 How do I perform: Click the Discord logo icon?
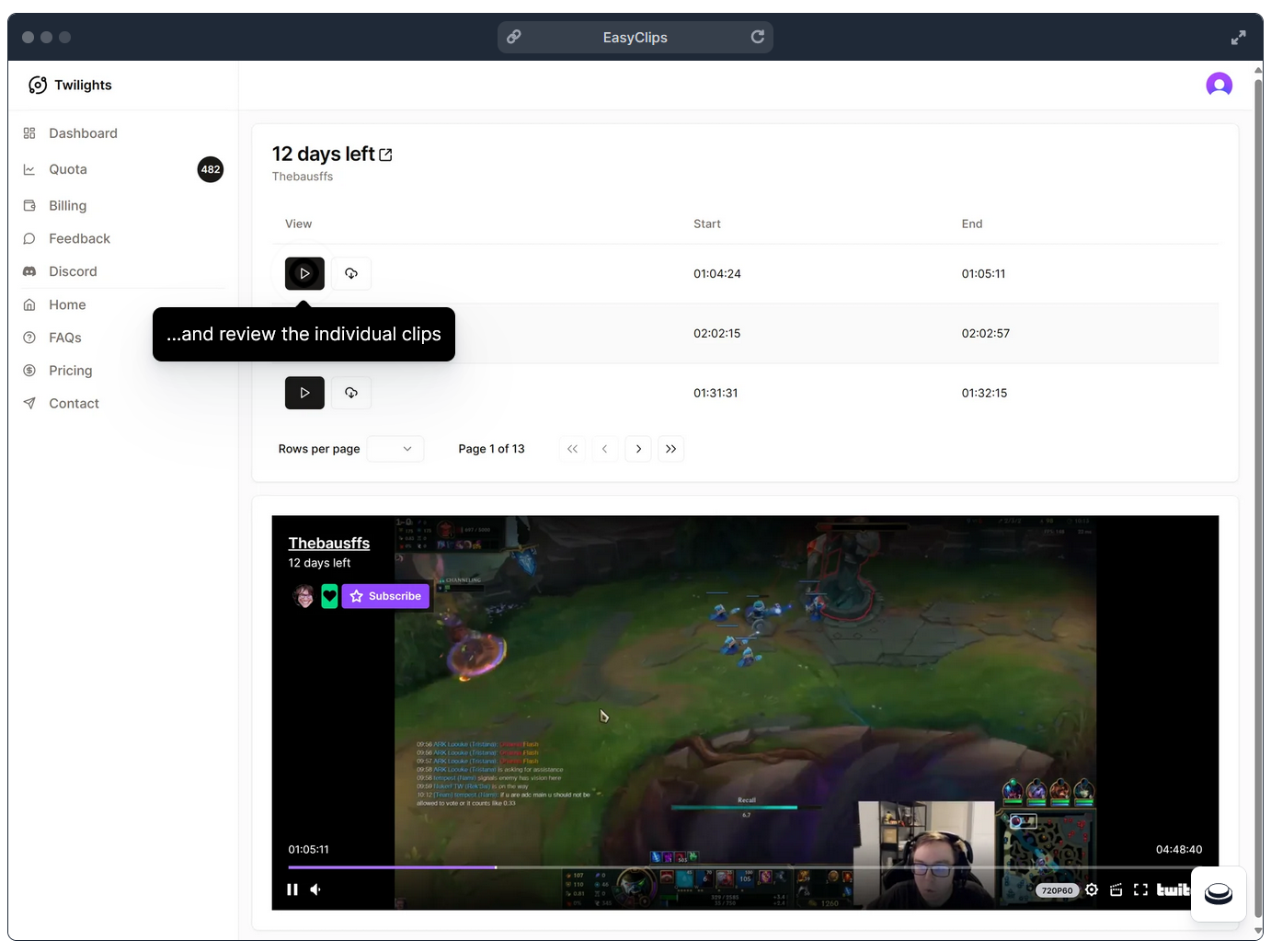[x=29, y=271]
